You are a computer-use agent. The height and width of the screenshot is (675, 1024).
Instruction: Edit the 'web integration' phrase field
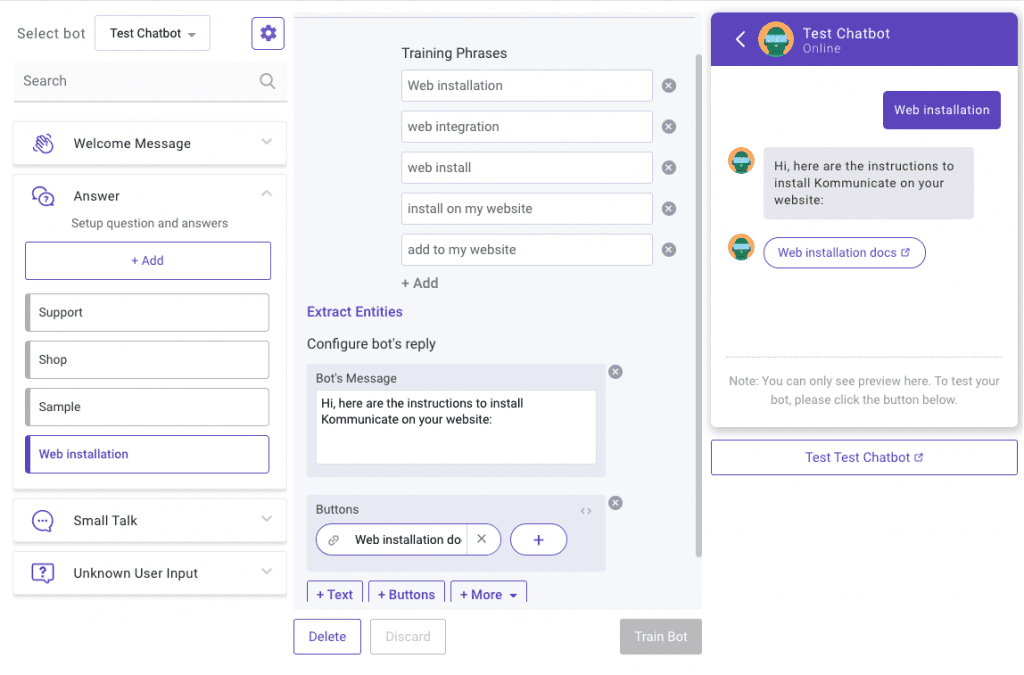(x=526, y=127)
